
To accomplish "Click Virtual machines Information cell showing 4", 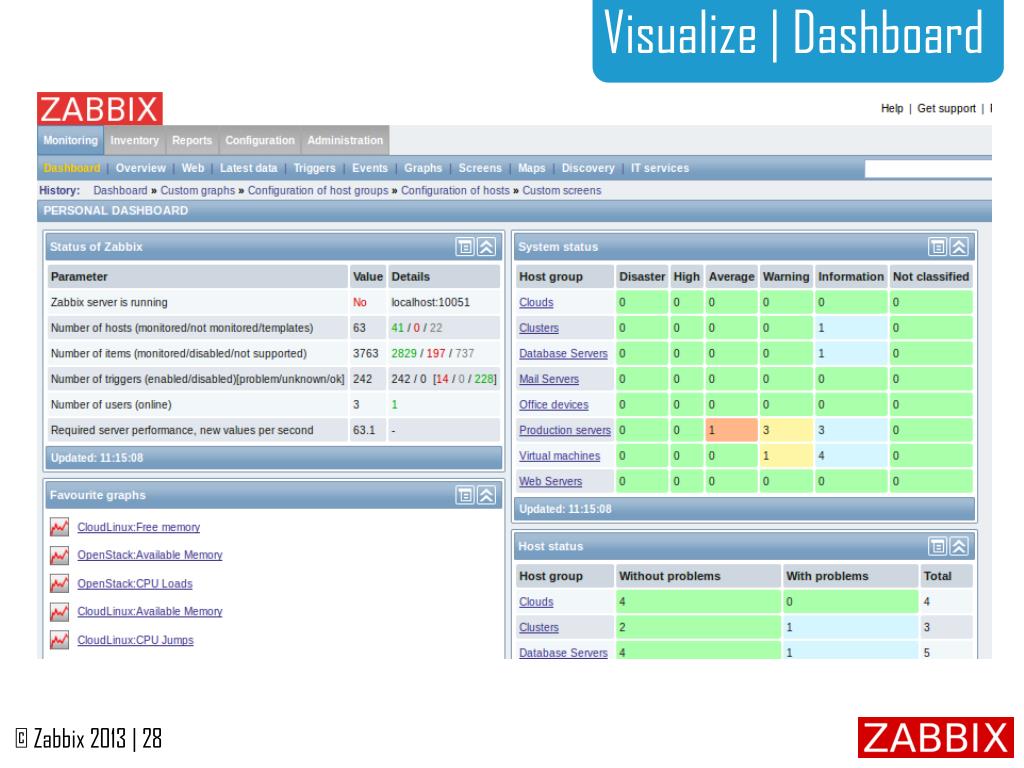I will click(x=851, y=456).
